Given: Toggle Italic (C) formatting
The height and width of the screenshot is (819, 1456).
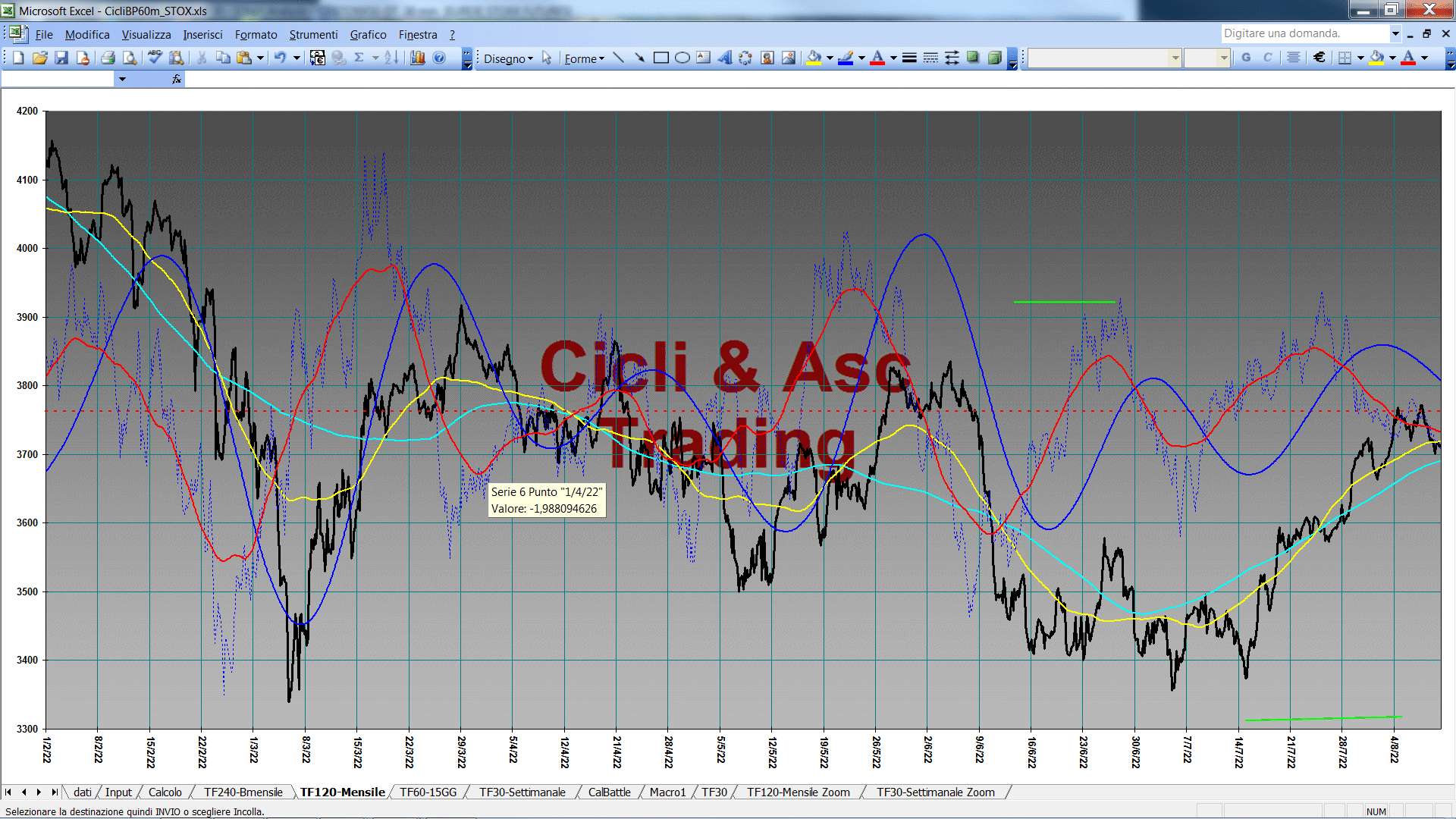Looking at the screenshot, I should pyautogui.click(x=1267, y=58).
